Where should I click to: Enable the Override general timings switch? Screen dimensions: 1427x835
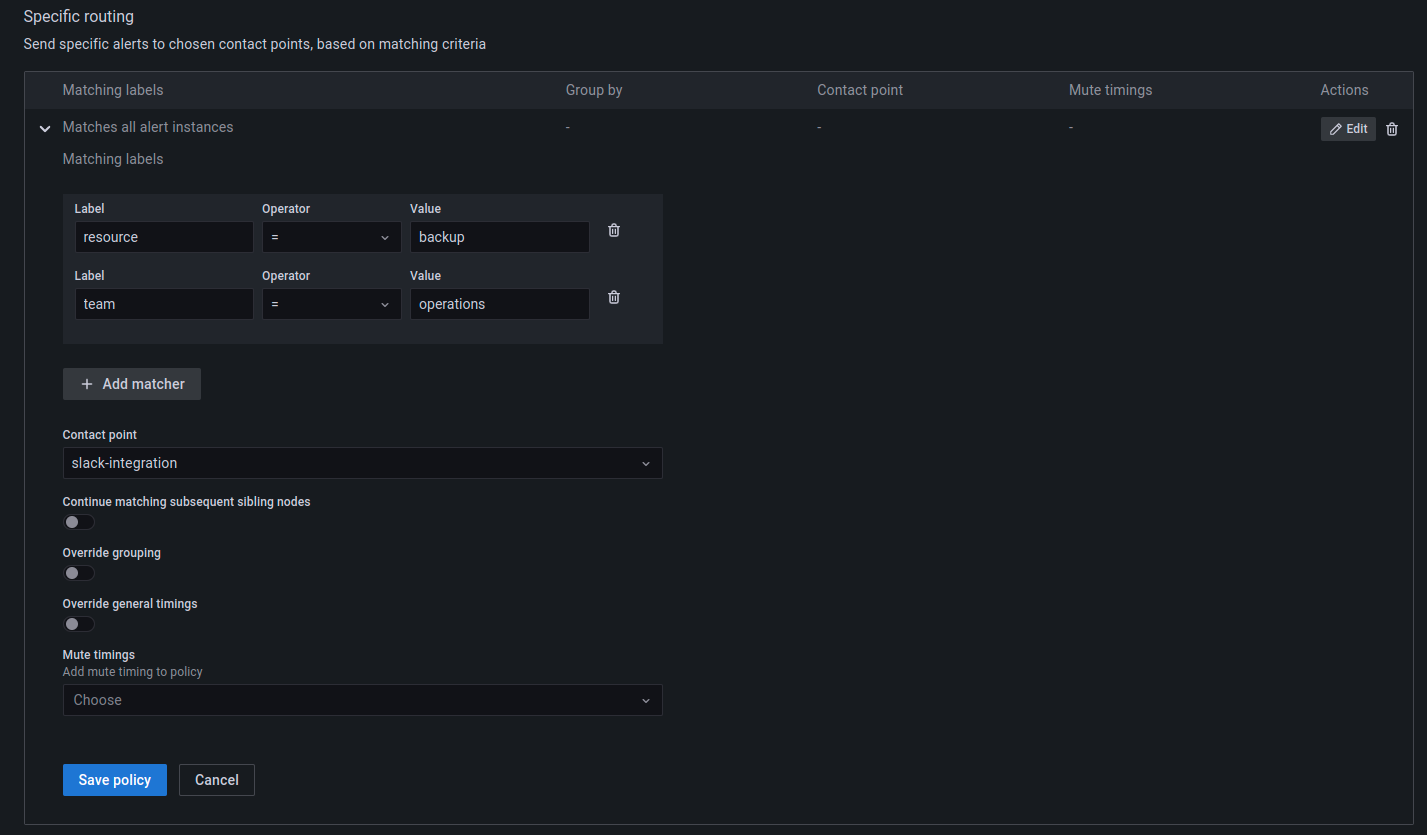click(79, 624)
